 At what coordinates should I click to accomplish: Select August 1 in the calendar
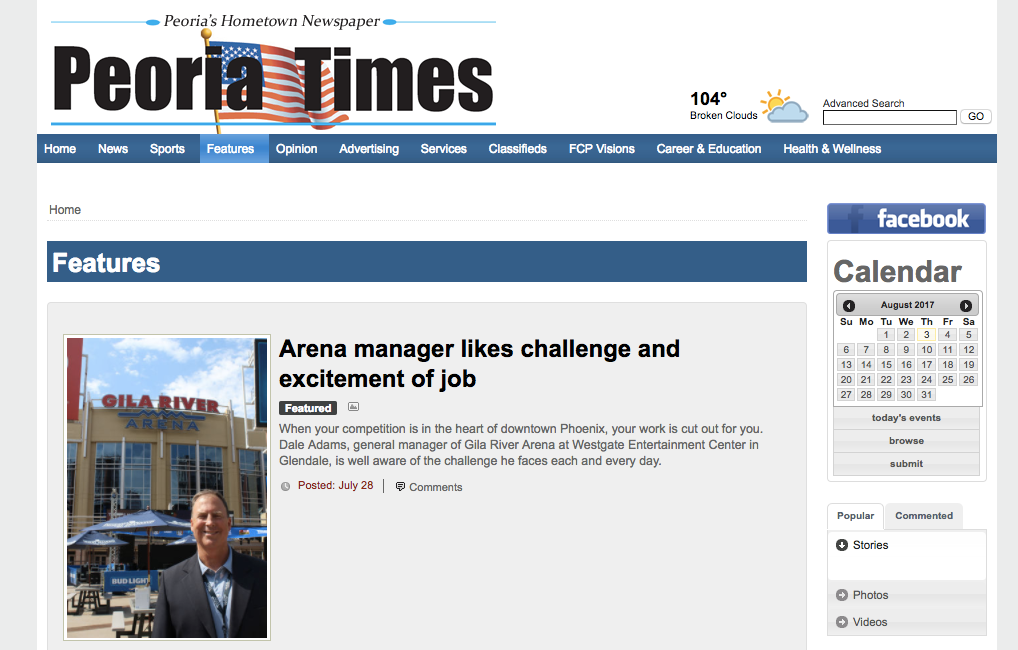(x=886, y=335)
